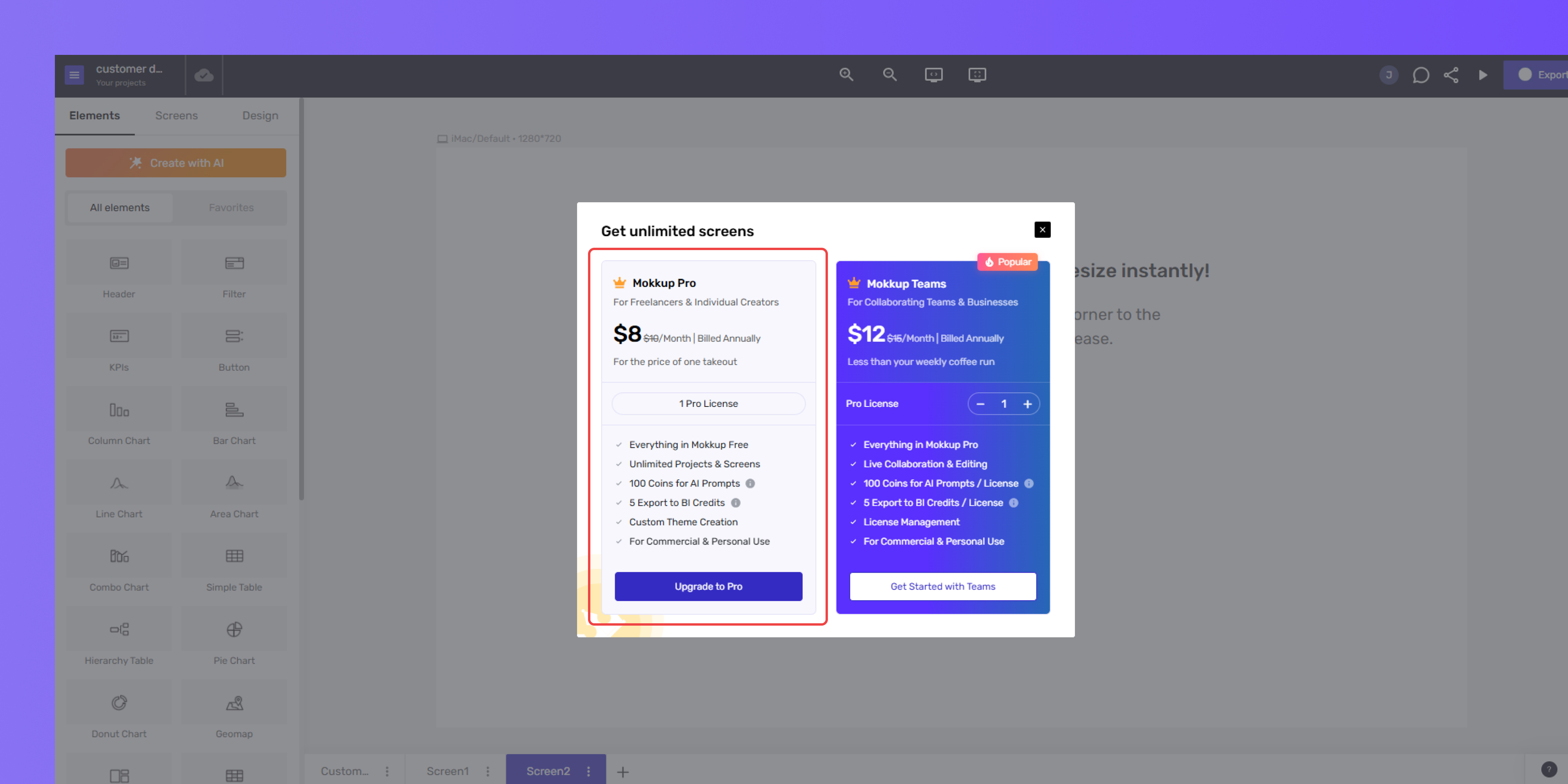Select the Screen2 tab
The image size is (1568, 784).
coord(548,771)
